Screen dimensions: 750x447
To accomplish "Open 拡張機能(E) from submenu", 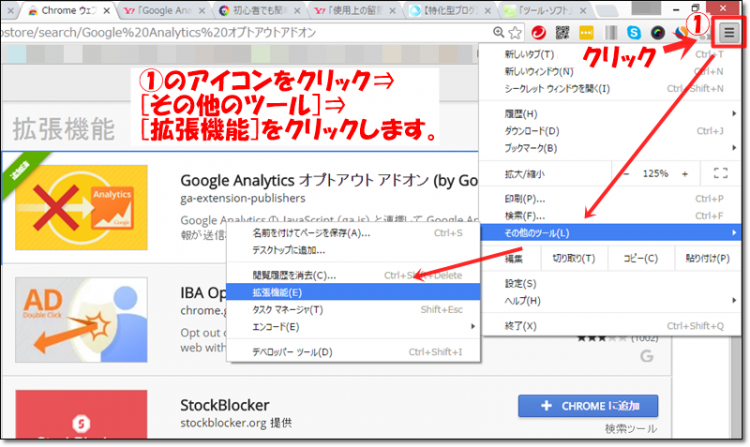I will tap(353, 292).
